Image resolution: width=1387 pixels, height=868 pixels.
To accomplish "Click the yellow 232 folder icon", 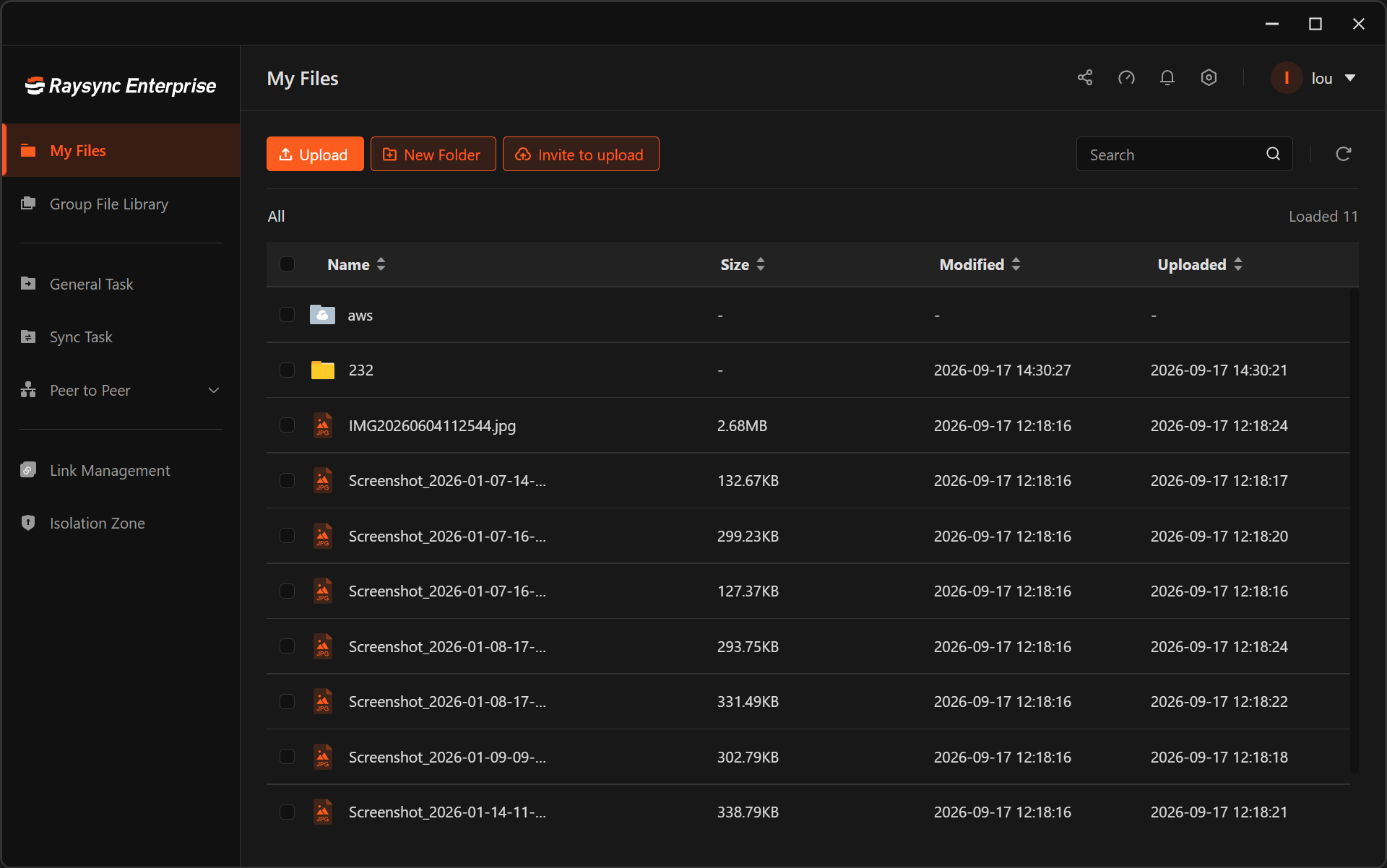I will coord(322,370).
